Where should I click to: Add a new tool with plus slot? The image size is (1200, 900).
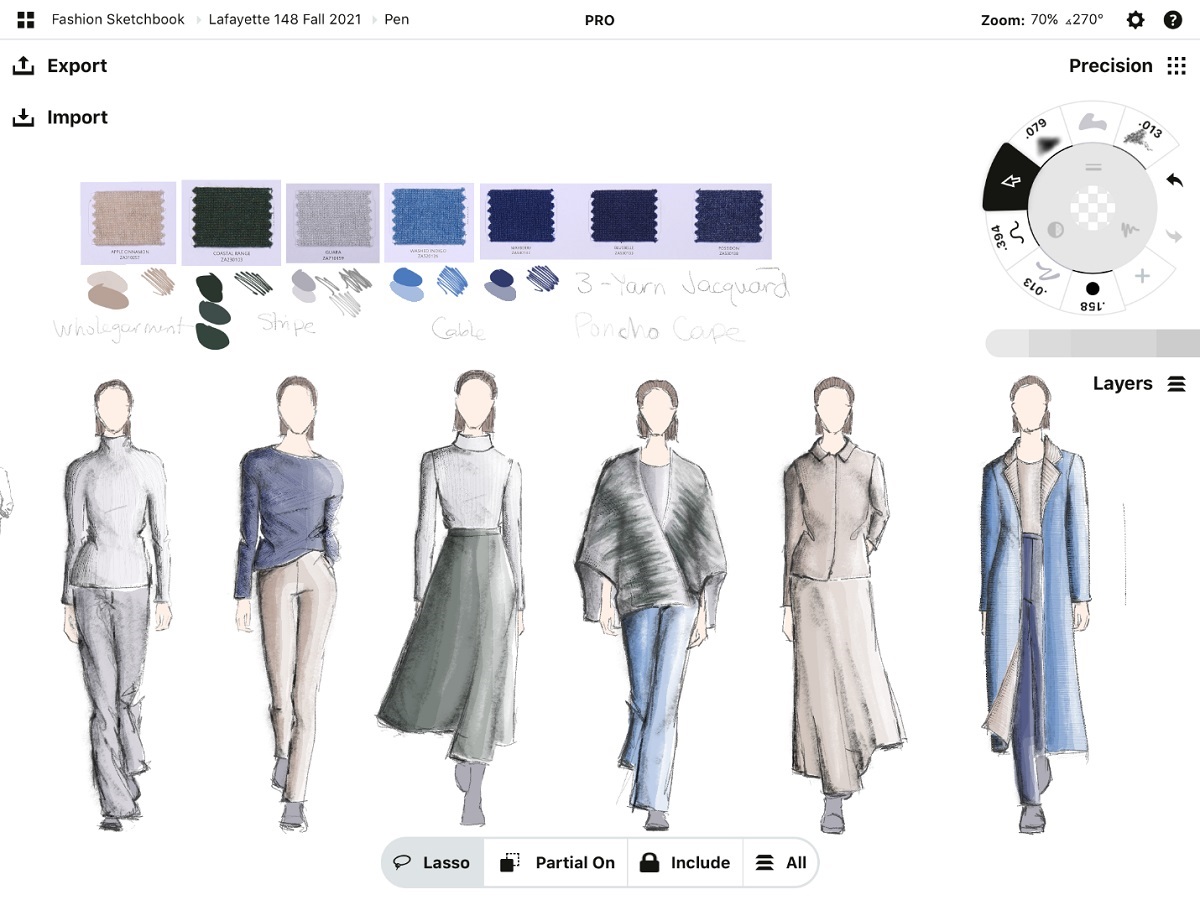[1141, 276]
